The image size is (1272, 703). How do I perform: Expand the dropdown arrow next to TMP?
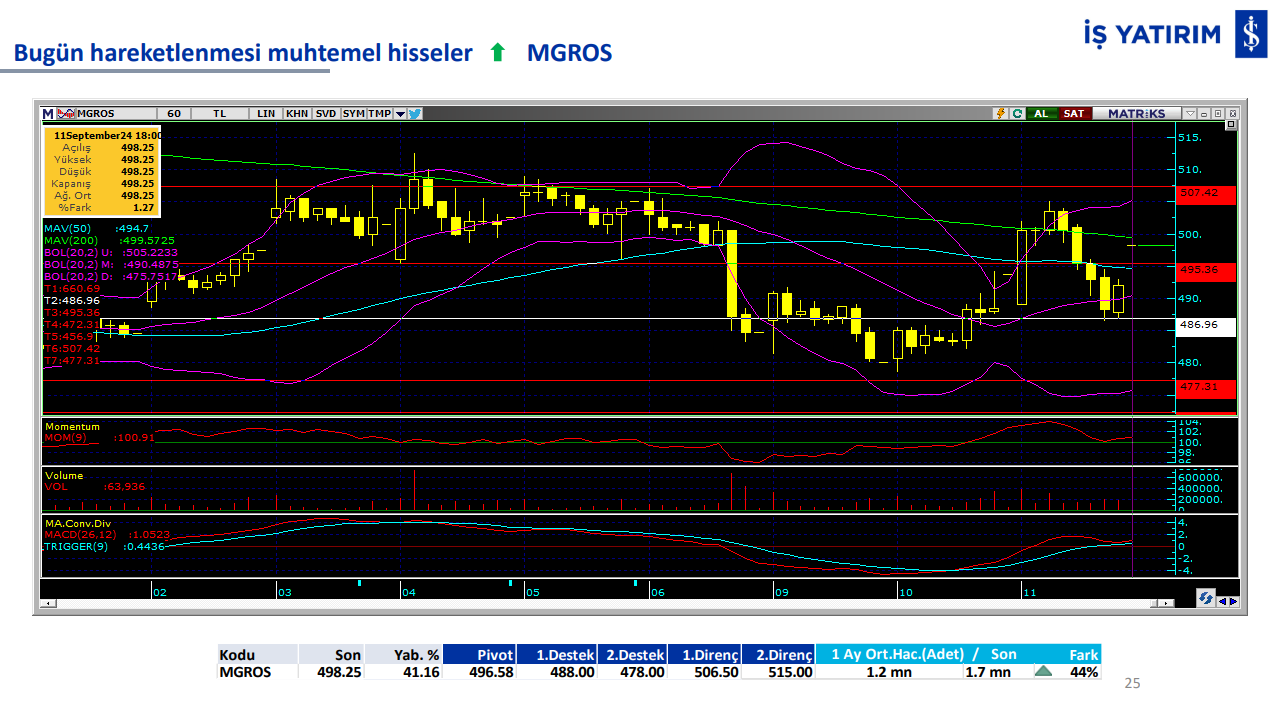[400, 113]
